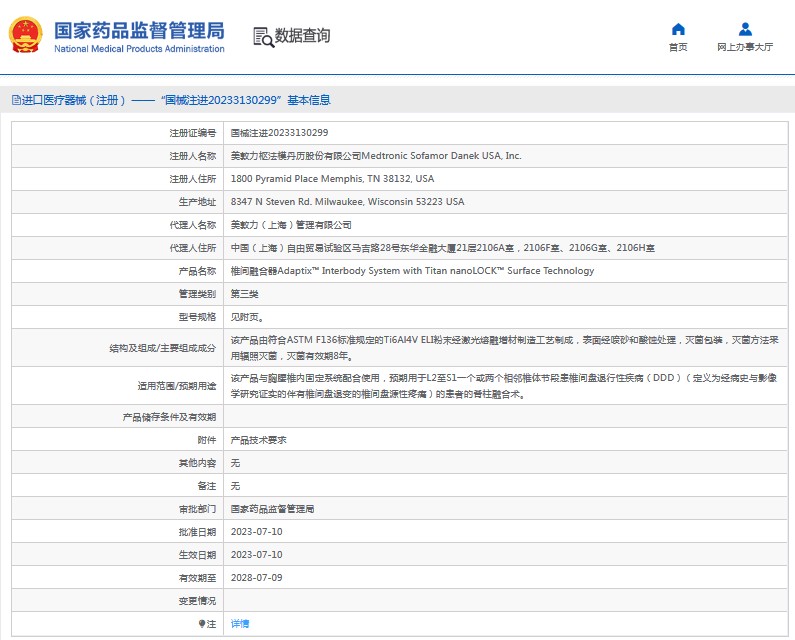Select the Medtronic Sofamor Danek USA, Inc. text
The image size is (795, 640).
[x=442, y=156]
